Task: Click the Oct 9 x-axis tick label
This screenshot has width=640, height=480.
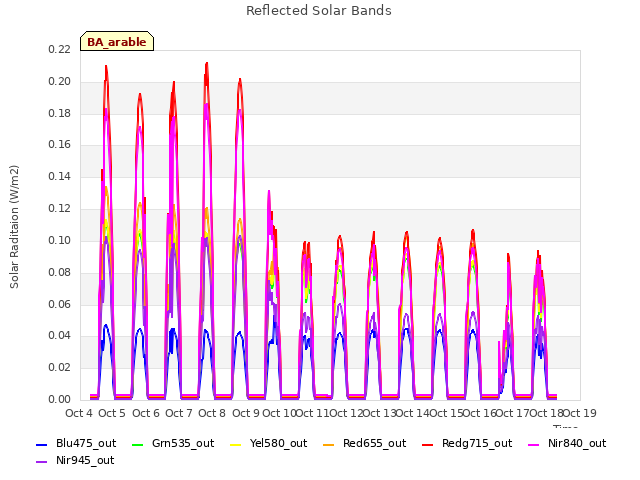Action: coord(246,413)
